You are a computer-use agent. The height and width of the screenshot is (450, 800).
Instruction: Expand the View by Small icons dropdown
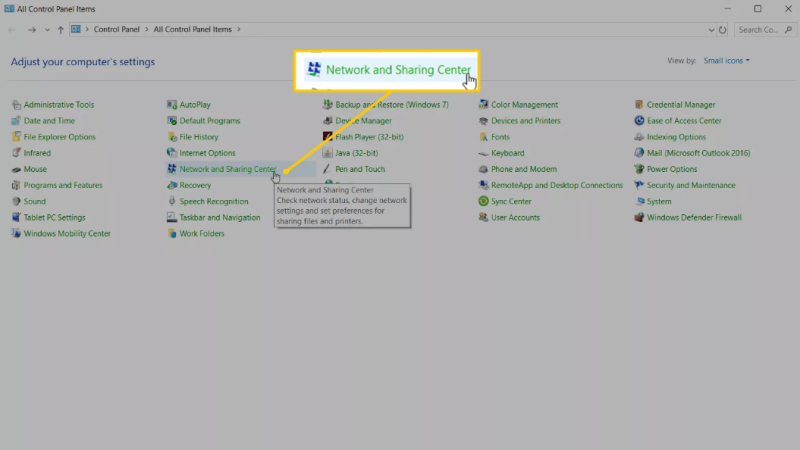click(727, 61)
